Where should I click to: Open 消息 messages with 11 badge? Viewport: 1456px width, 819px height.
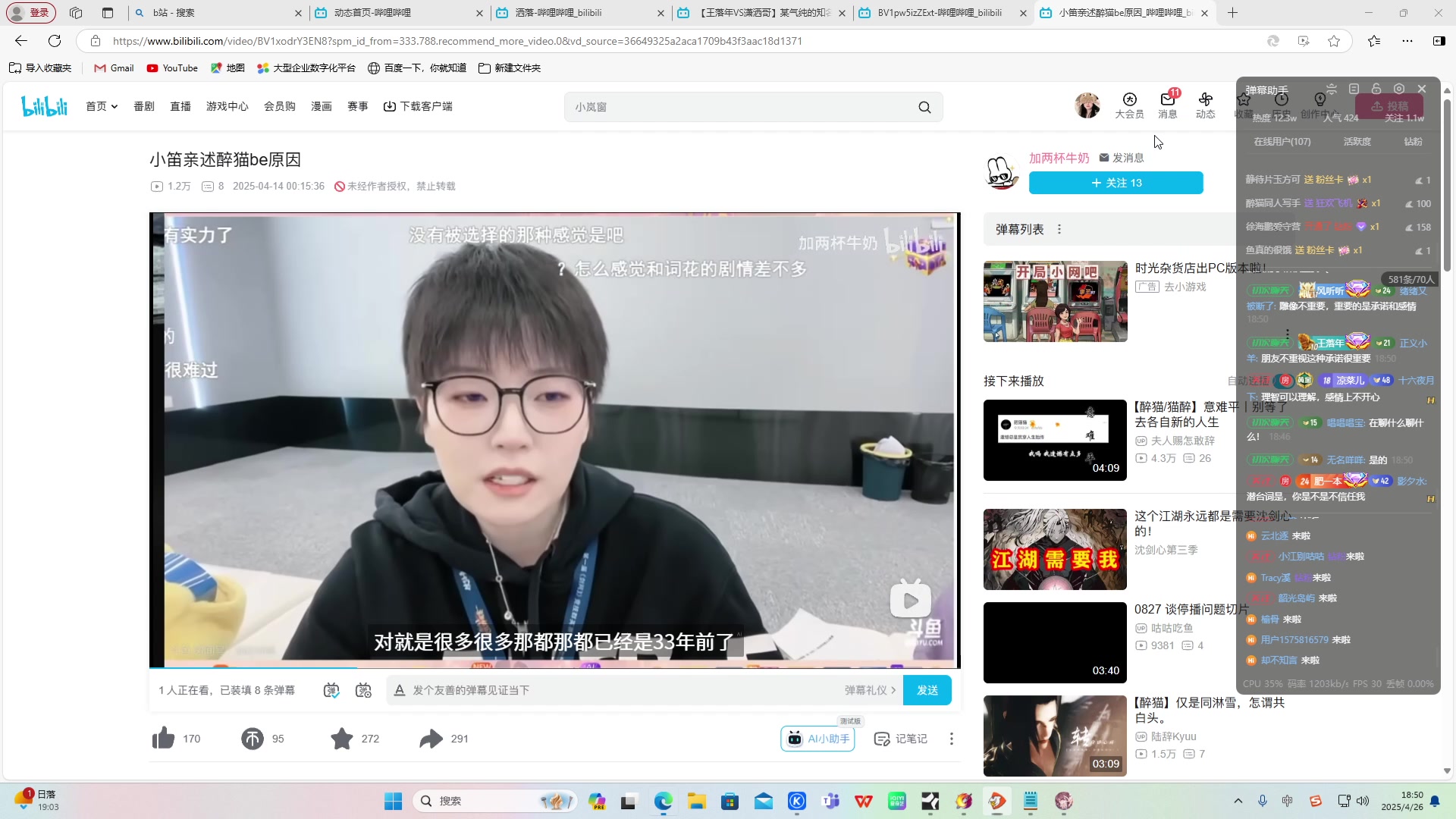[1168, 105]
